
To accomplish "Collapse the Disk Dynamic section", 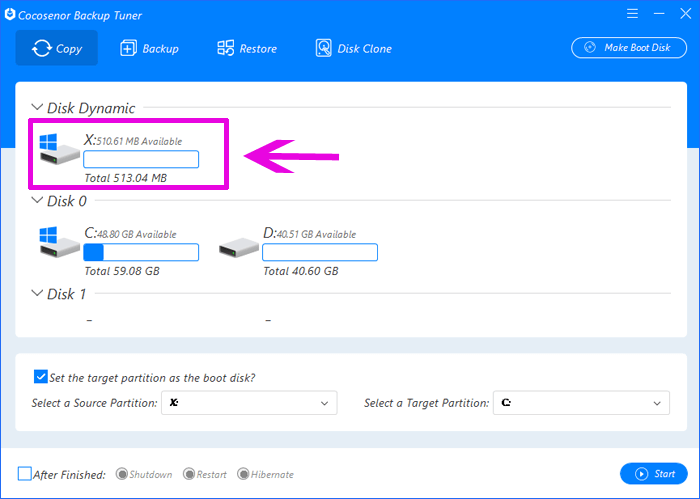I will [x=37, y=108].
